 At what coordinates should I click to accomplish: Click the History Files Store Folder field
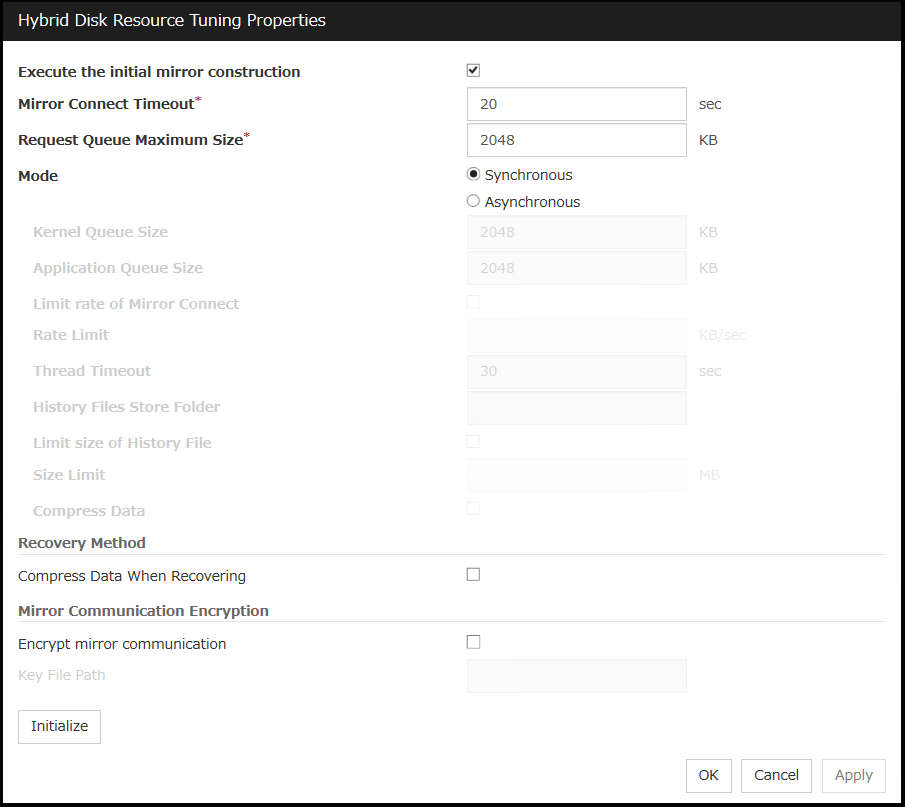pos(576,407)
